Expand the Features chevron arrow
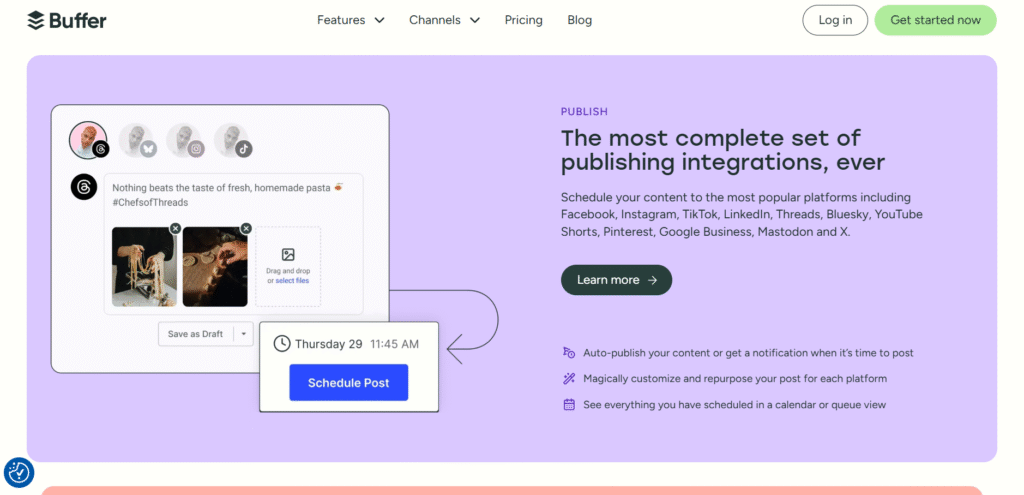Image resolution: width=1024 pixels, height=495 pixels. [x=379, y=20]
